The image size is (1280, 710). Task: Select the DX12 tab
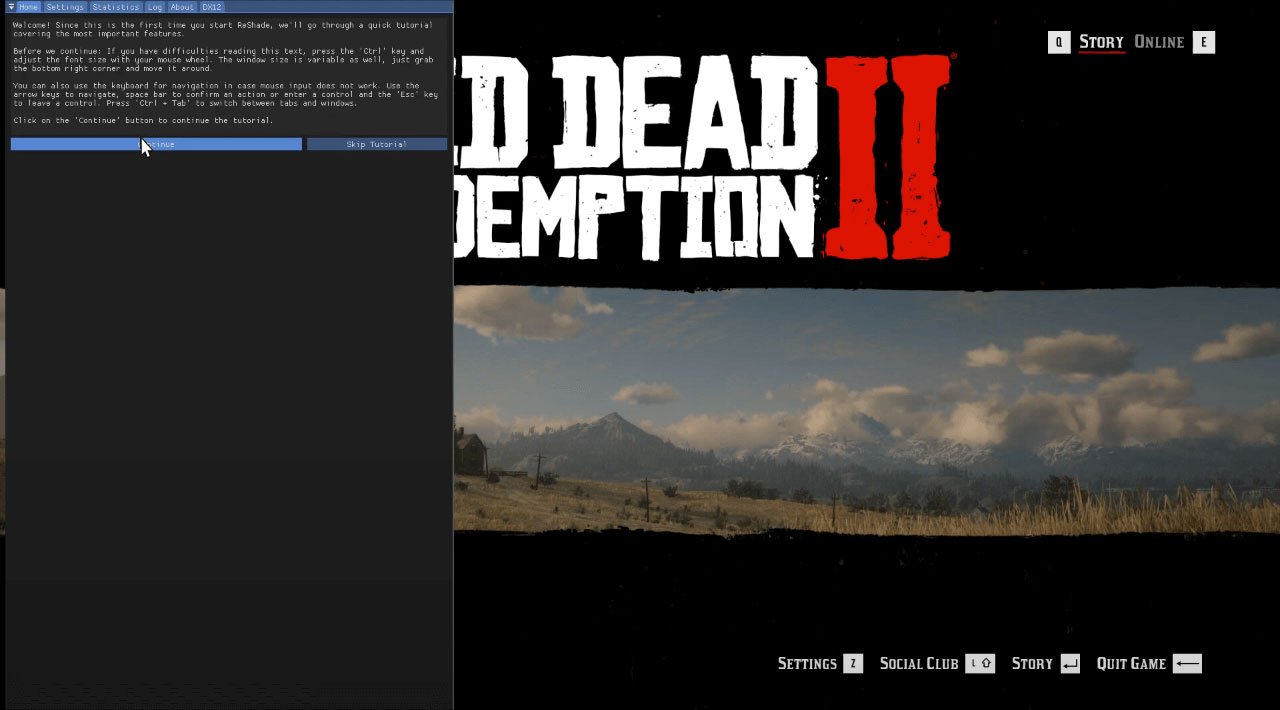pyautogui.click(x=212, y=7)
